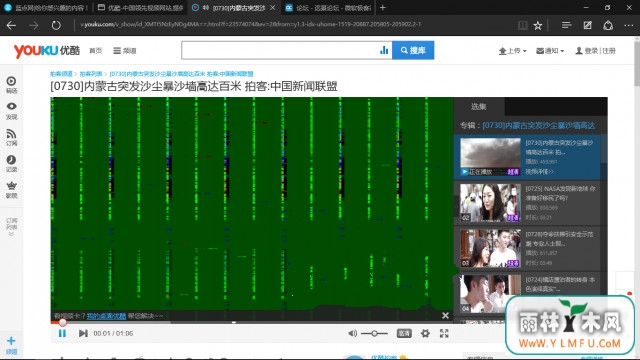This screenshot has width=640, height=360.
Task: Toggle the video quality button
Action: 404,333
